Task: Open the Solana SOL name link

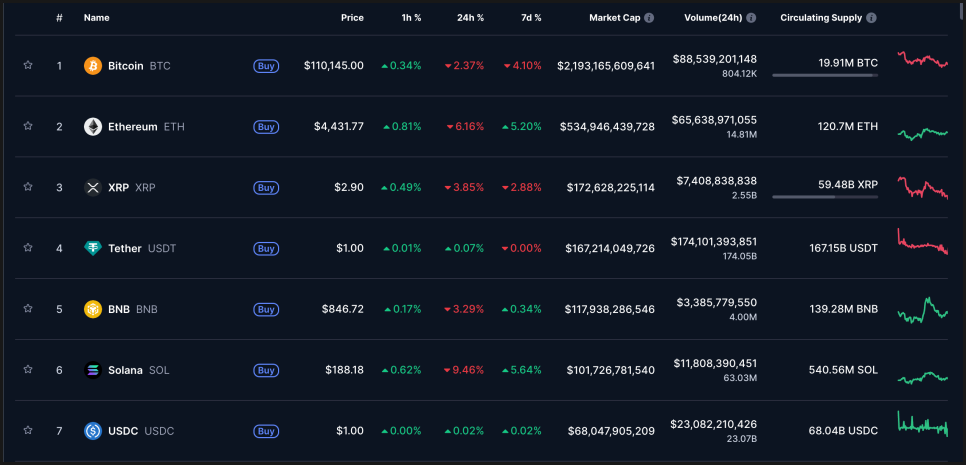Action: tap(139, 370)
